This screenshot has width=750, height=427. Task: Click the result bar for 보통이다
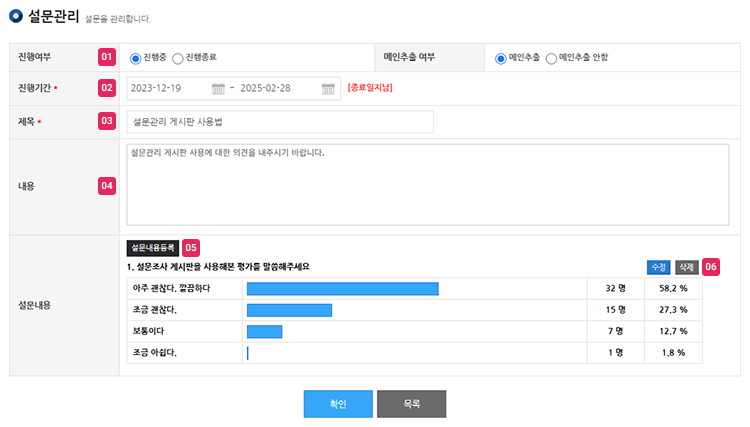(x=265, y=331)
